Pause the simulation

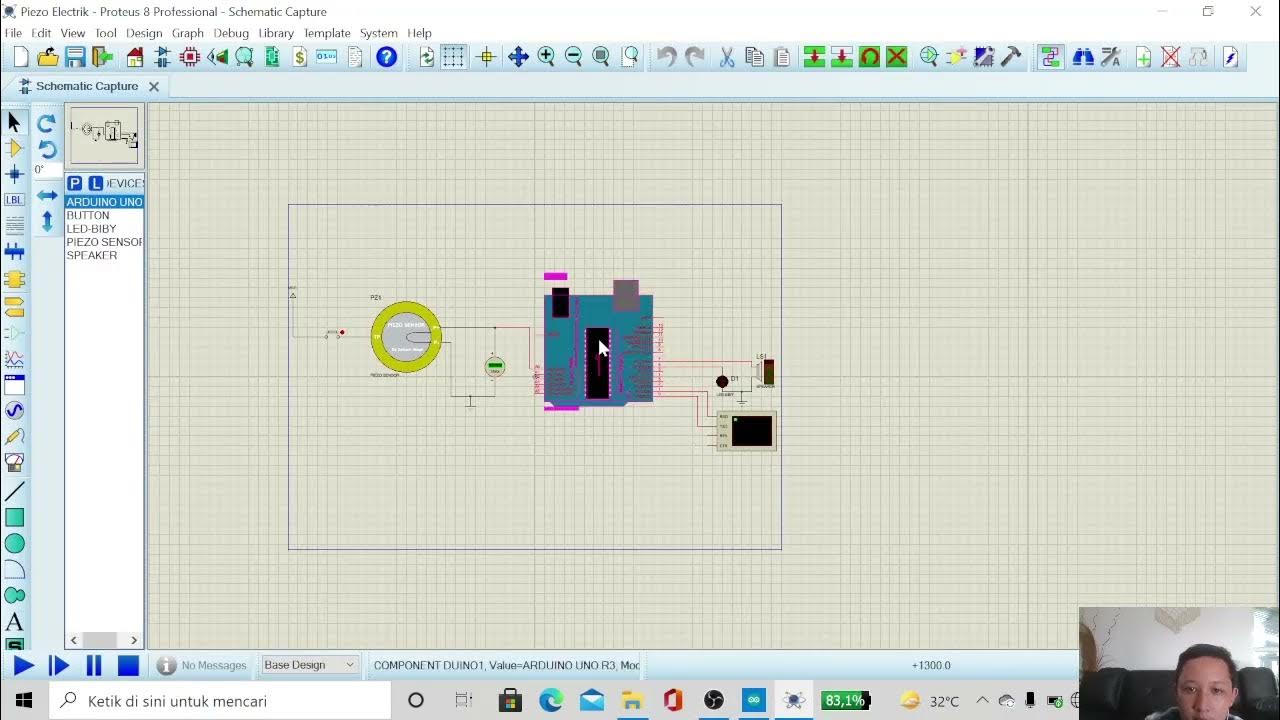(94, 666)
